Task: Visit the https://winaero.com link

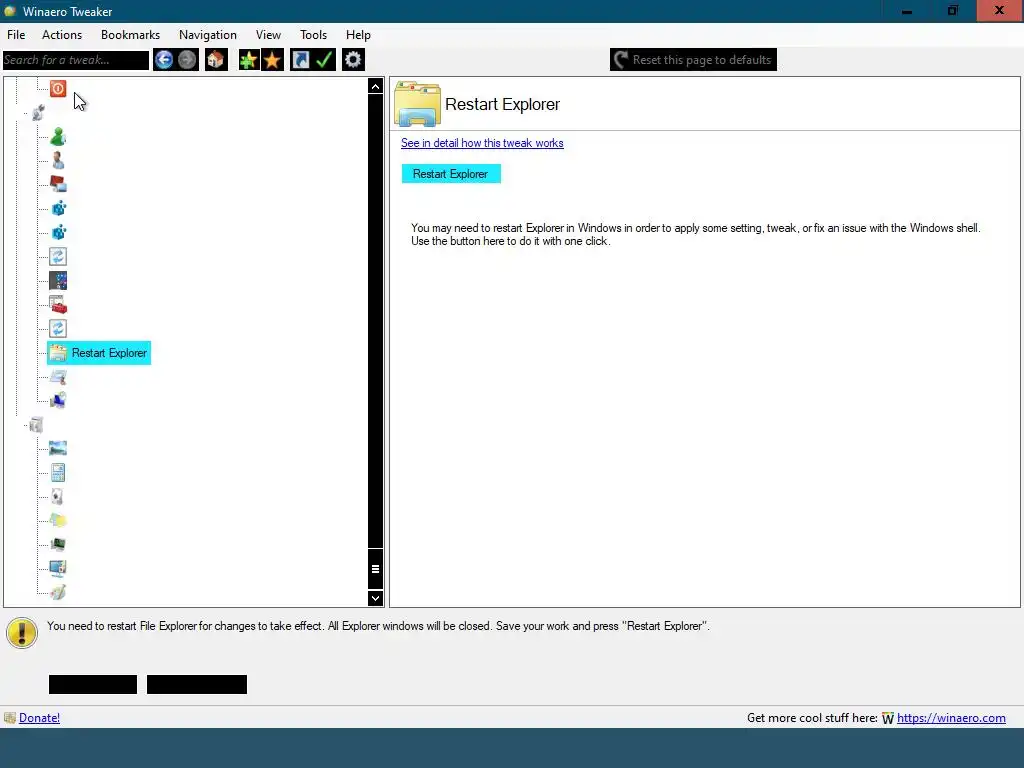Action: pos(951,718)
